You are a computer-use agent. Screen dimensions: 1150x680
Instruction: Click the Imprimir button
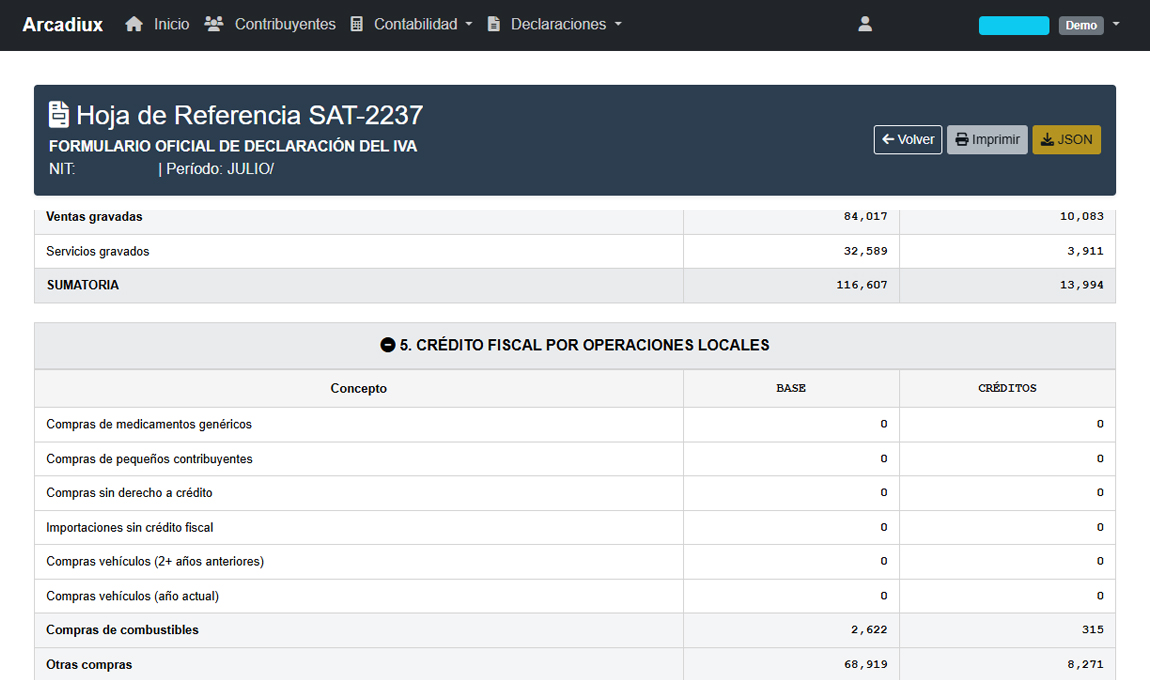tap(987, 139)
